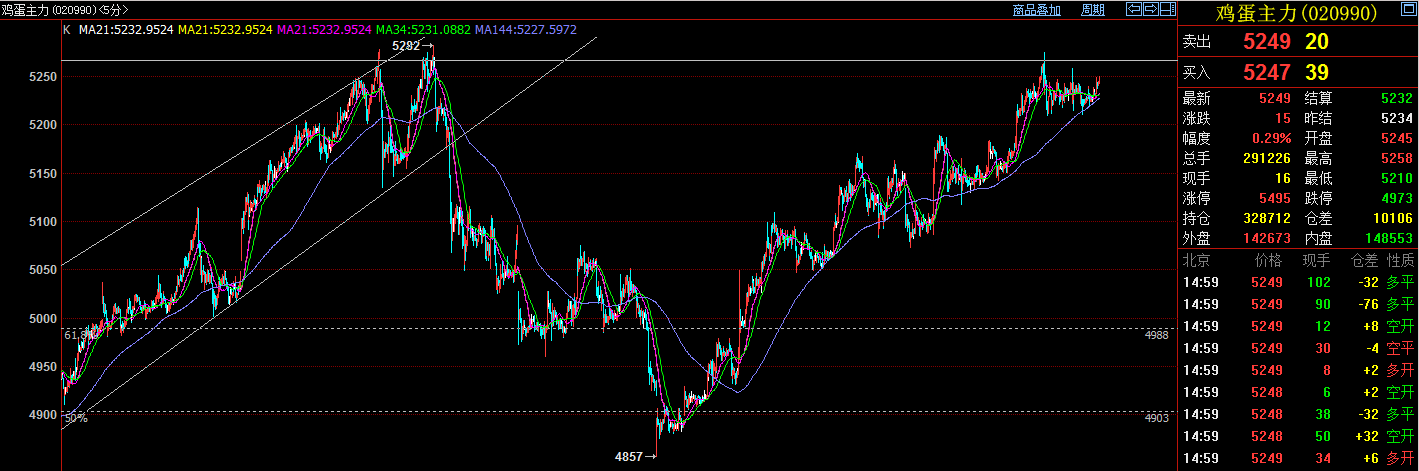Viewport: 1419px width, 471px height.
Task: Click the 卖出 ask price 5249
Action: pos(1268,42)
